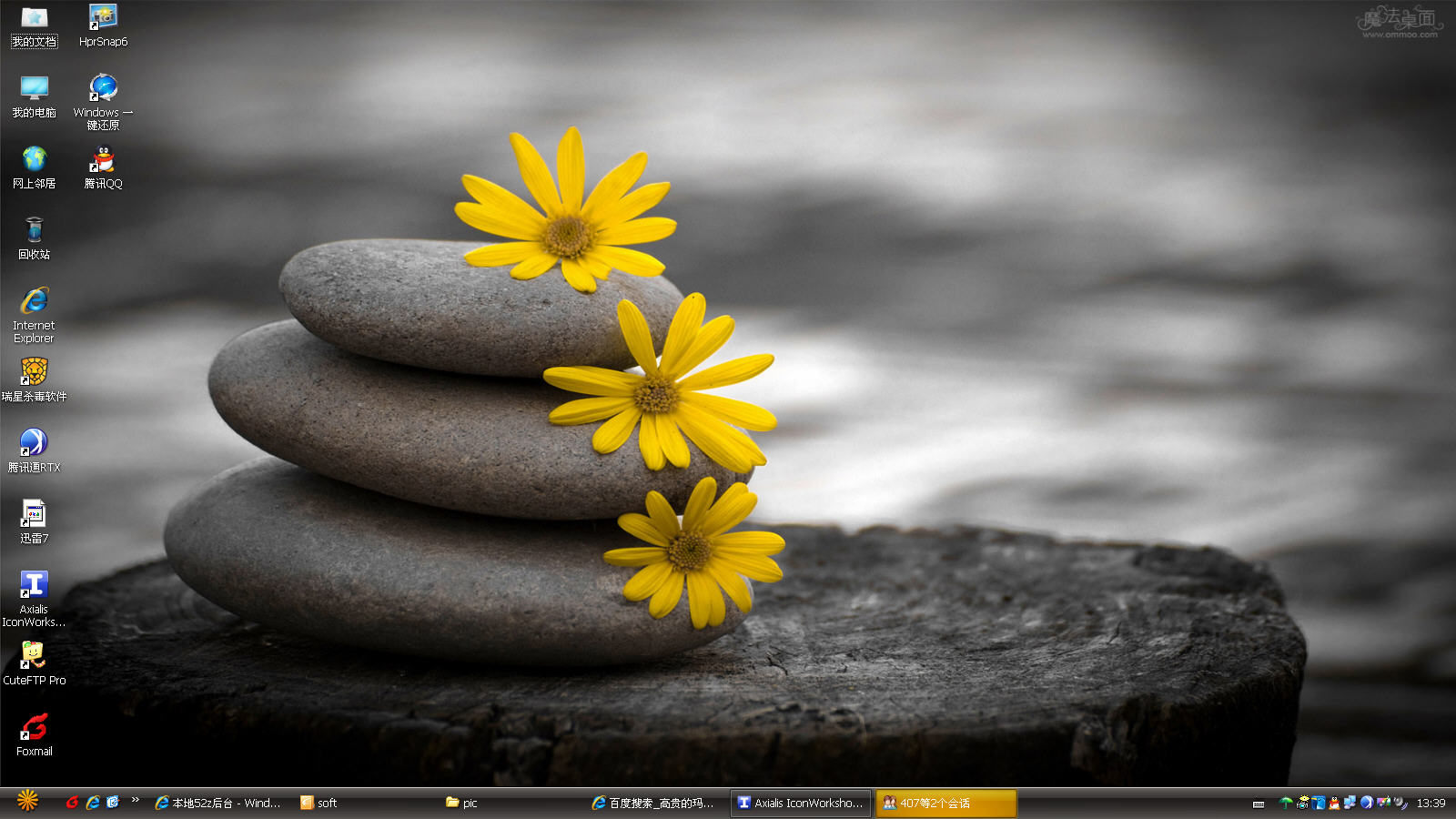
Task: Click the blue RTX globe tray icon
Action: click(1367, 803)
